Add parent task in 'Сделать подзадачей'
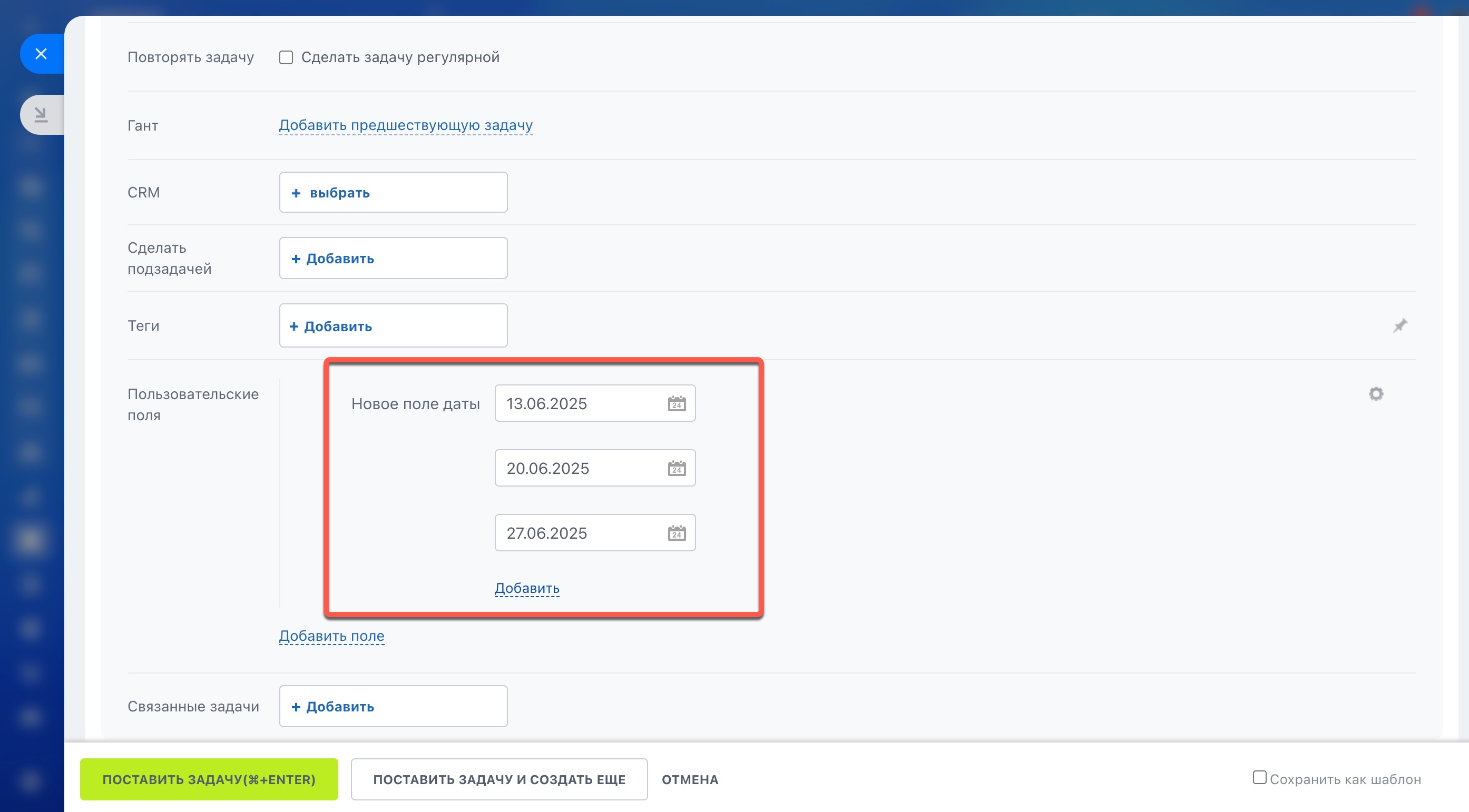This screenshot has height=812, width=1469. [393, 258]
